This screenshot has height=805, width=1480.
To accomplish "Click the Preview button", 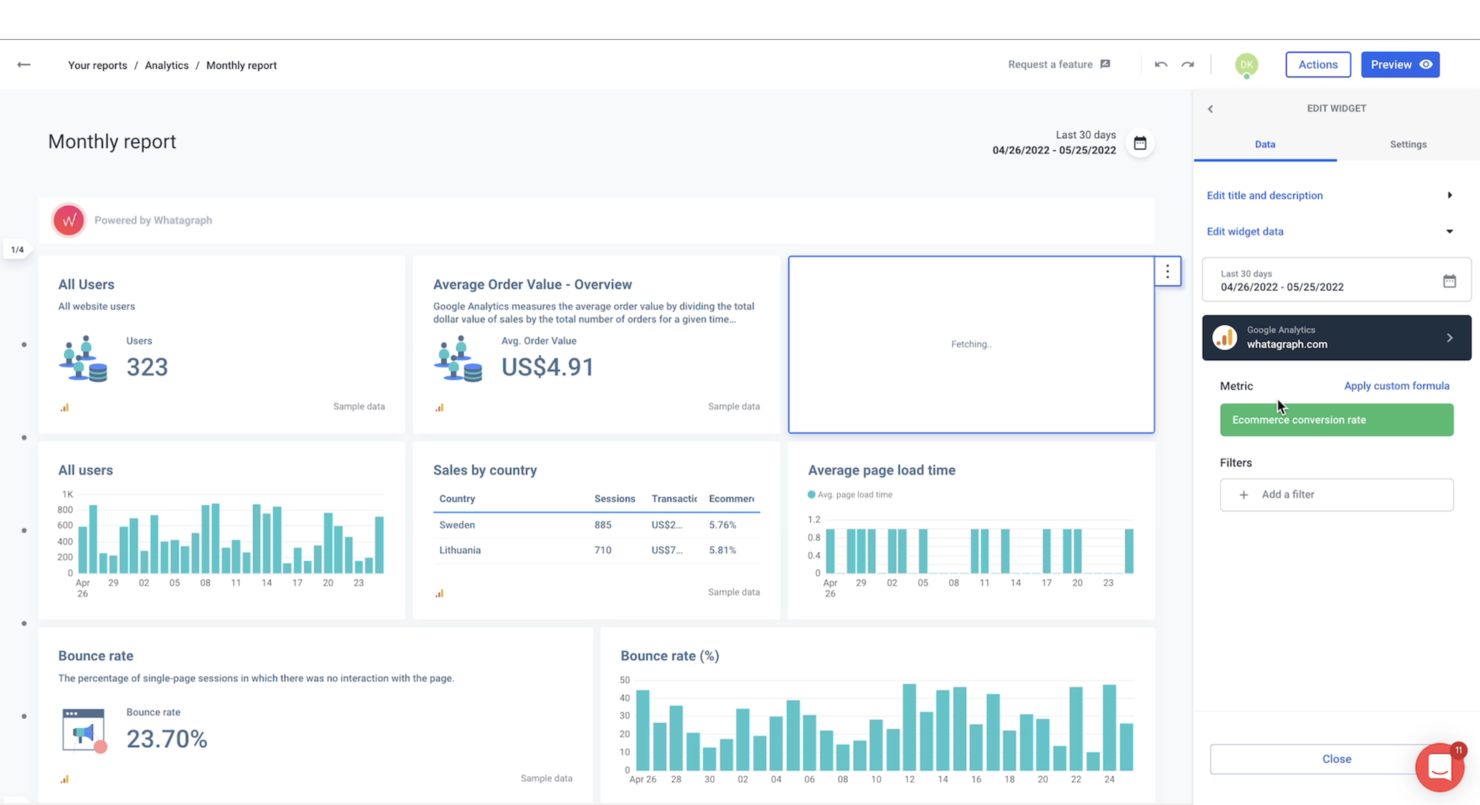I will click(1400, 65).
